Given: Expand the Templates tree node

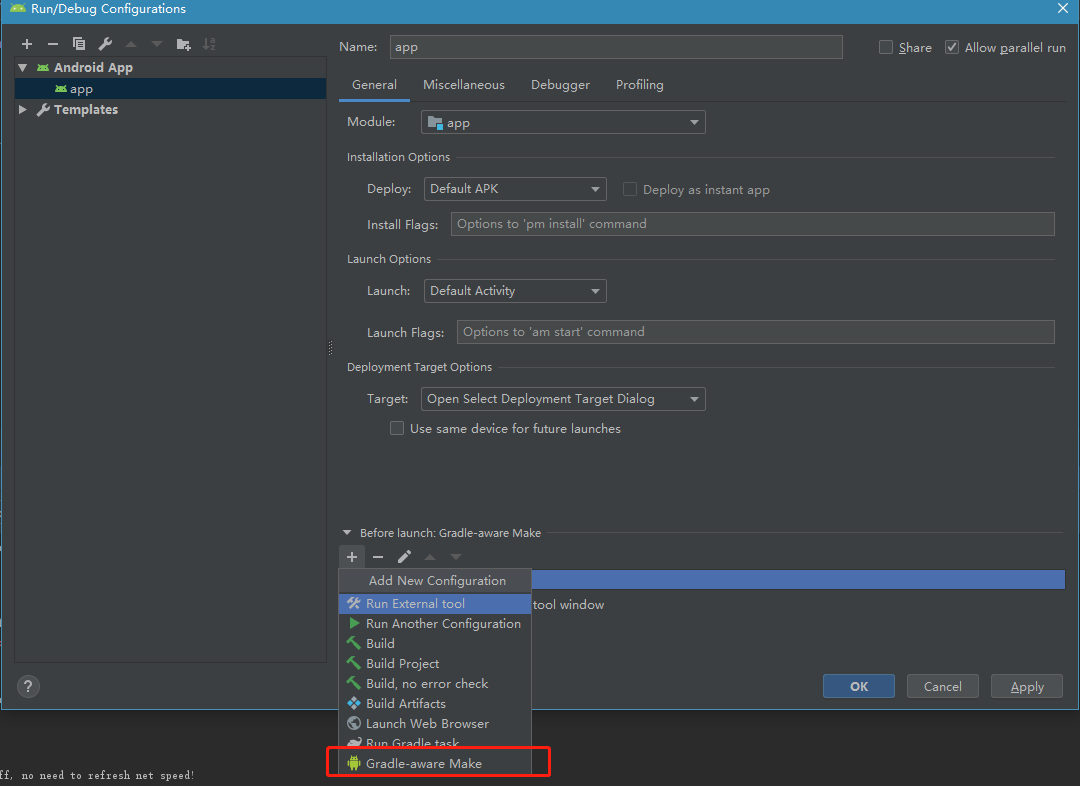Looking at the screenshot, I should pyautogui.click(x=23, y=109).
